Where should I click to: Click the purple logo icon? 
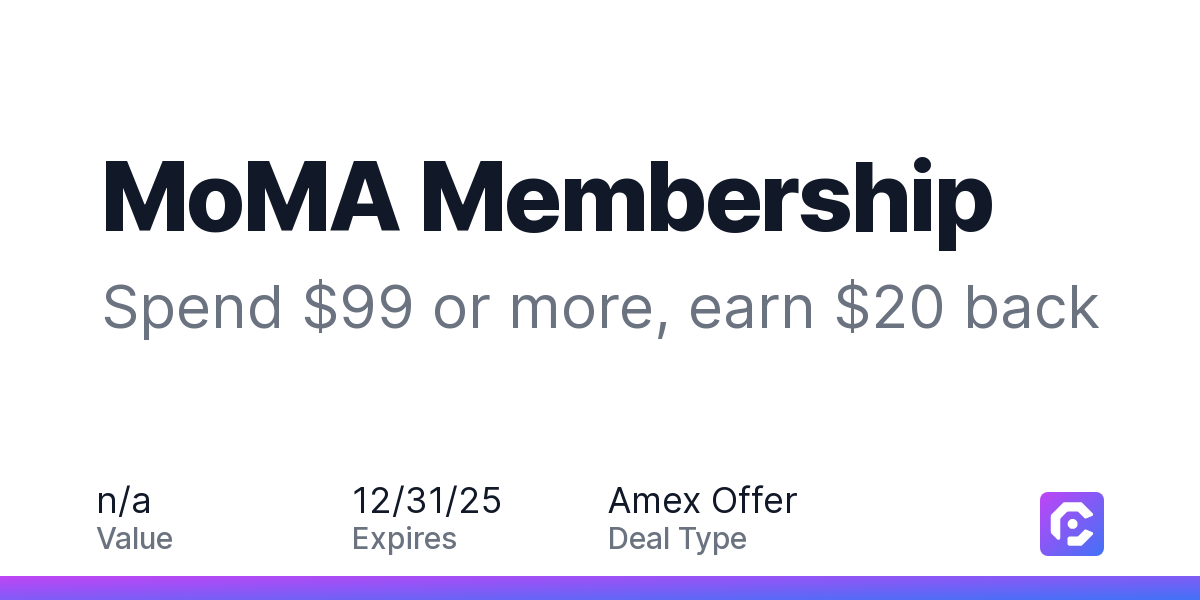click(1071, 523)
